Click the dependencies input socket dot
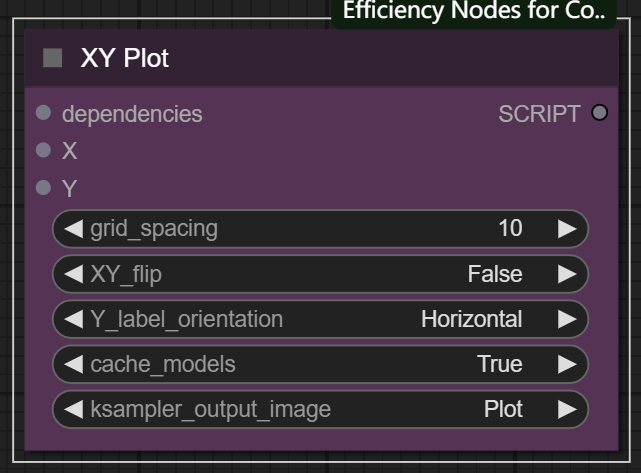The width and height of the screenshot is (641, 473). 43,114
